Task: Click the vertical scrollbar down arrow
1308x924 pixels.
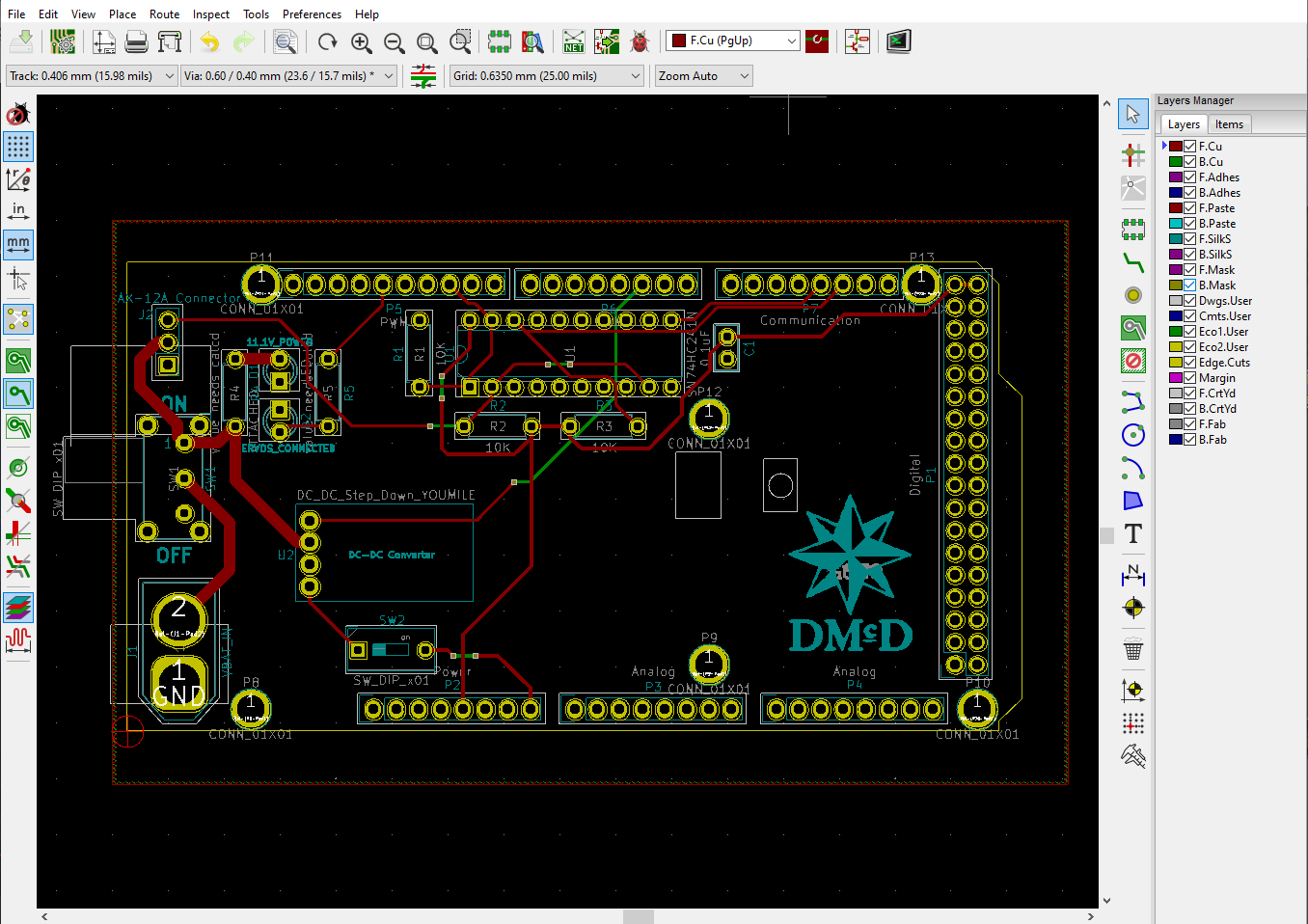Action: [1106, 901]
